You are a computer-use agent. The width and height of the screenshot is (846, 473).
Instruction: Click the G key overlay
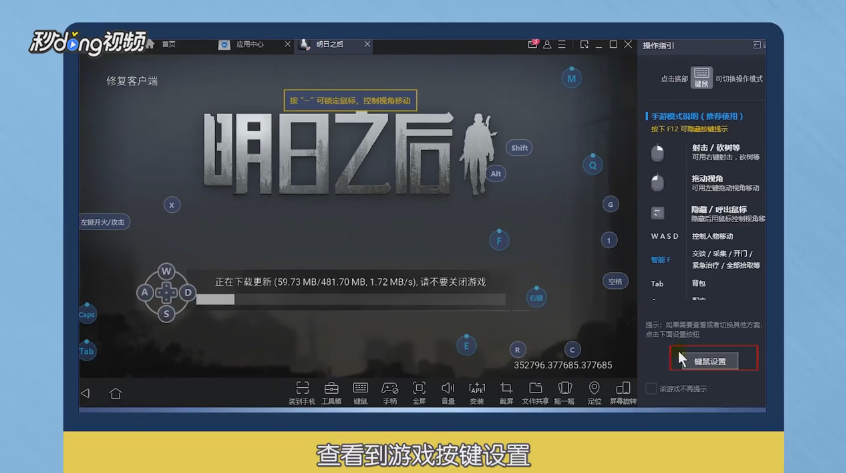pyautogui.click(x=610, y=204)
